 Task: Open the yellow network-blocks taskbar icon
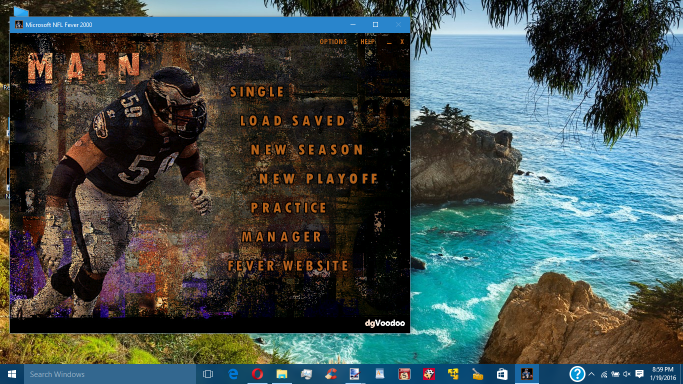pyautogui.click(x=453, y=374)
